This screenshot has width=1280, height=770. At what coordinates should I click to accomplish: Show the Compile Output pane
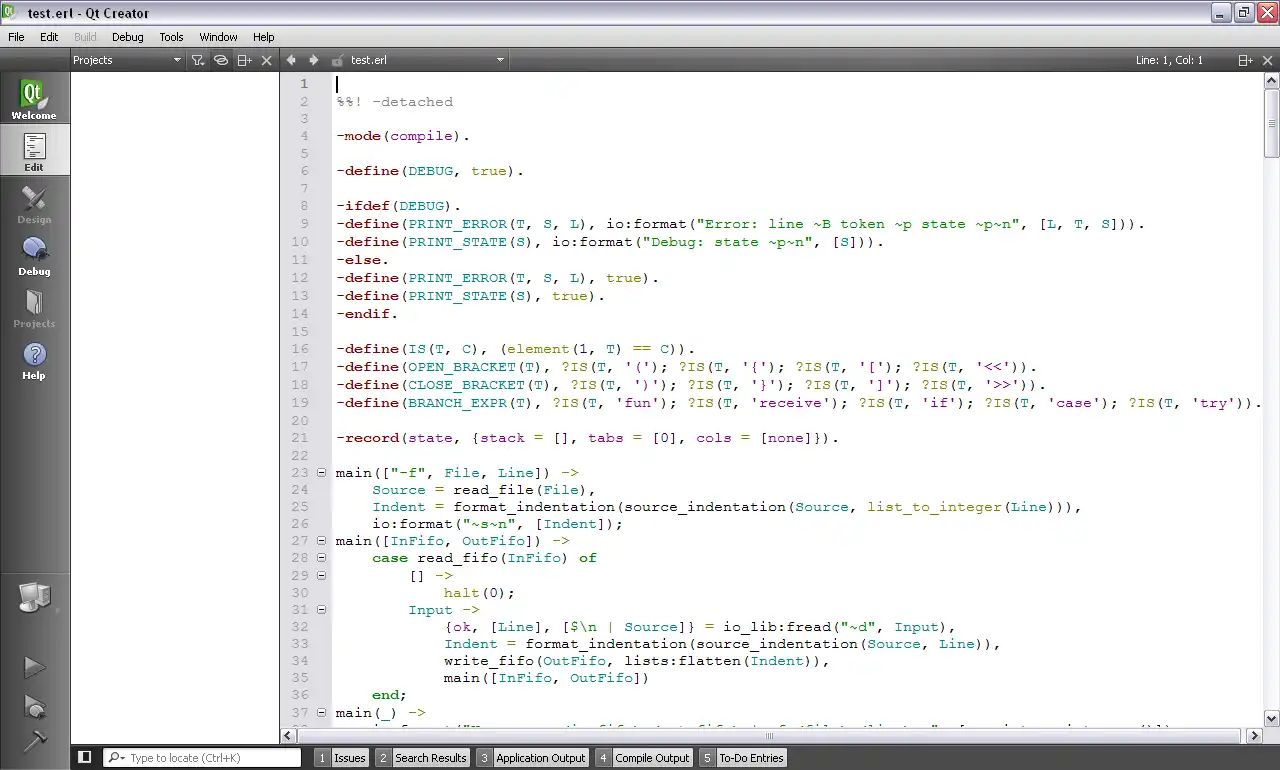643,758
